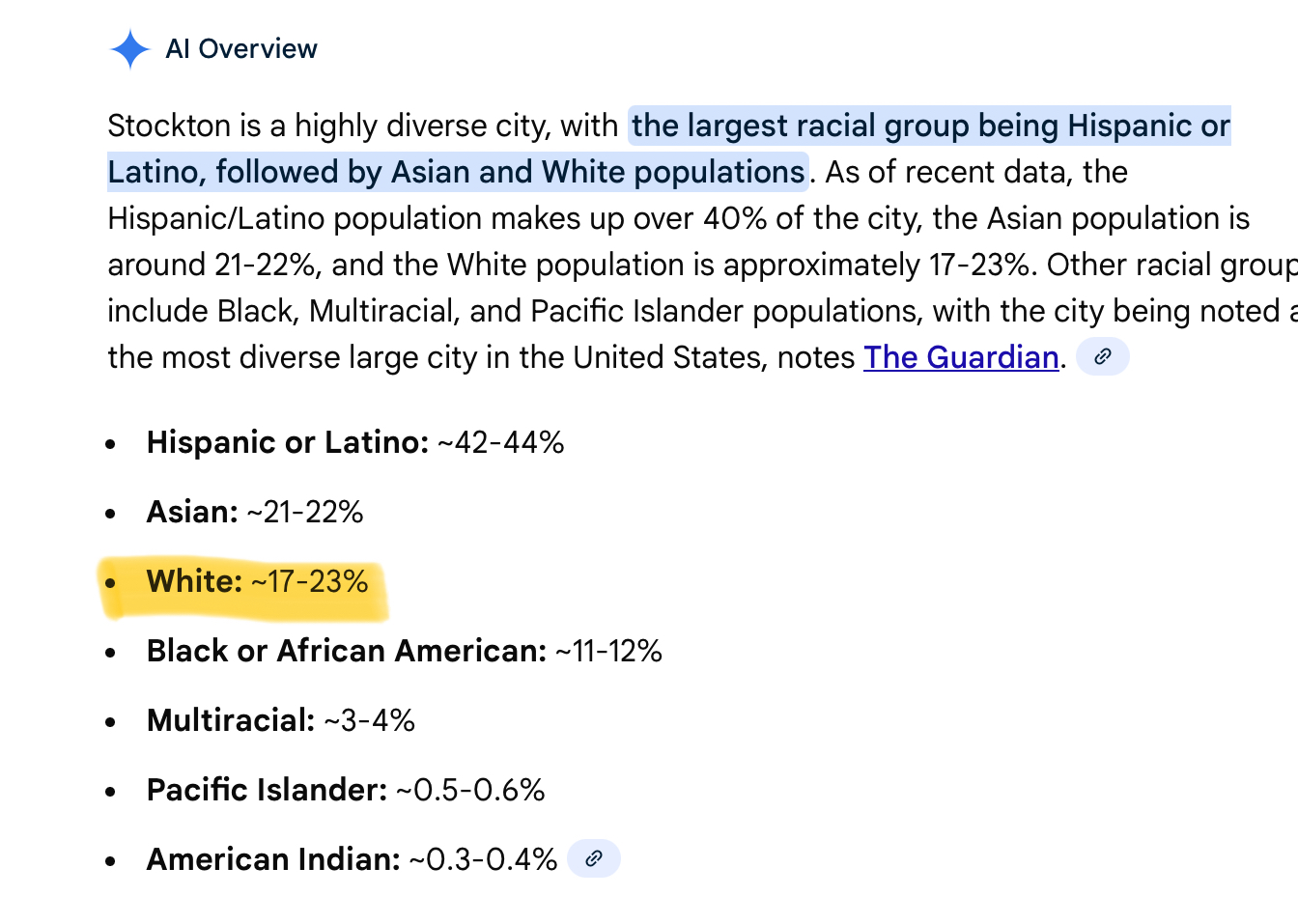Image resolution: width=1298 pixels, height=924 pixels.
Task: Click the ~0.5-0.6% percentage value
Action: 470,790
